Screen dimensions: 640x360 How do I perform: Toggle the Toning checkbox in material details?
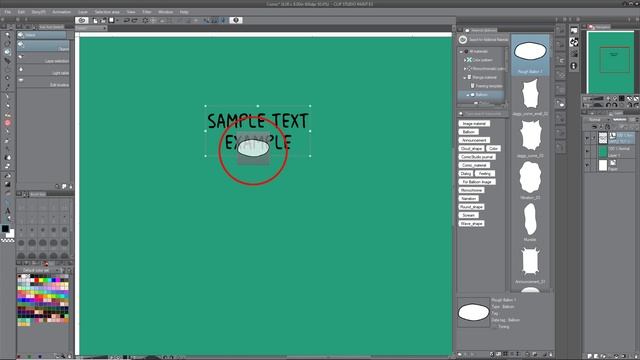[495, 327]
